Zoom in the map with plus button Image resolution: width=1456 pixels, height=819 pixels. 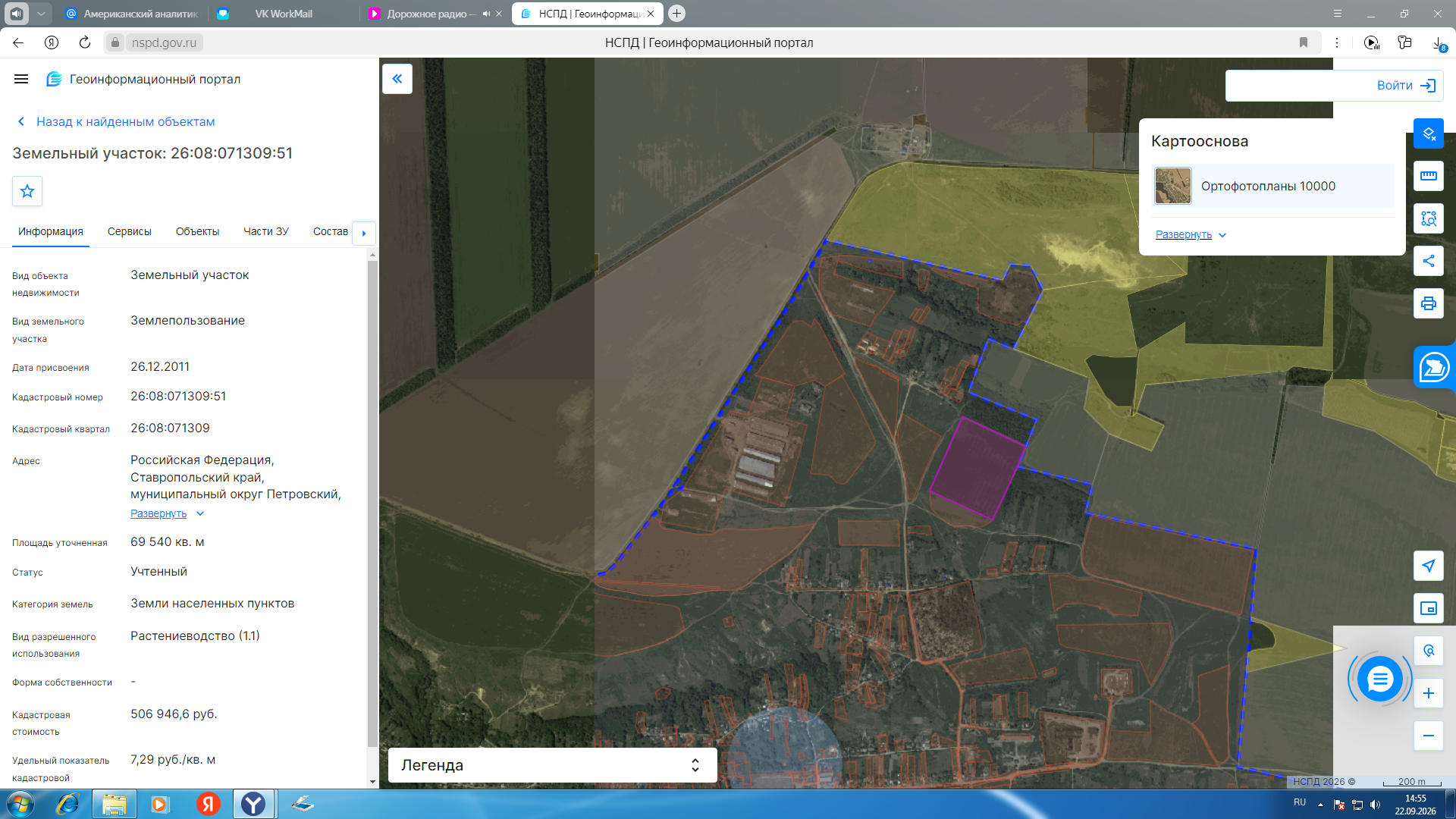coord(1429,693)
